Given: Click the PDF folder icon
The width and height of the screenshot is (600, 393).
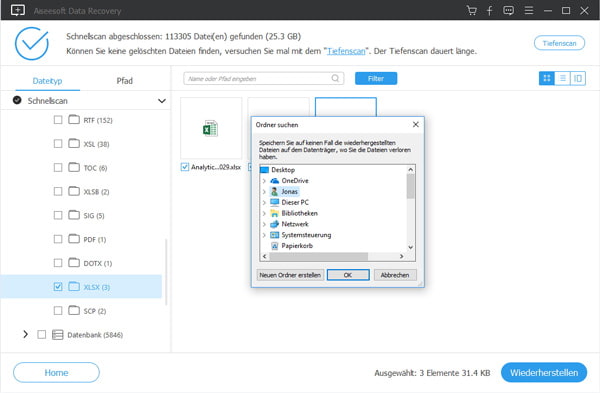Looking at the screenshot, I should pyautogui.click(x=74, y=239).
